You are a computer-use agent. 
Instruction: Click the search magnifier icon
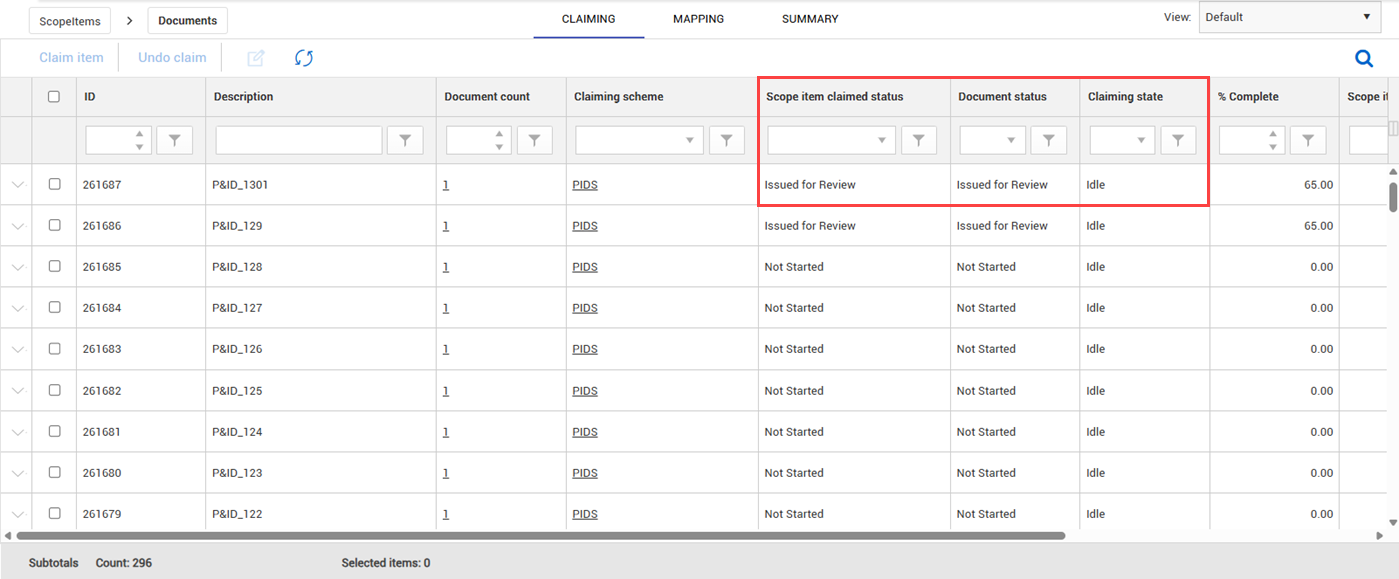pos(1364,59)
